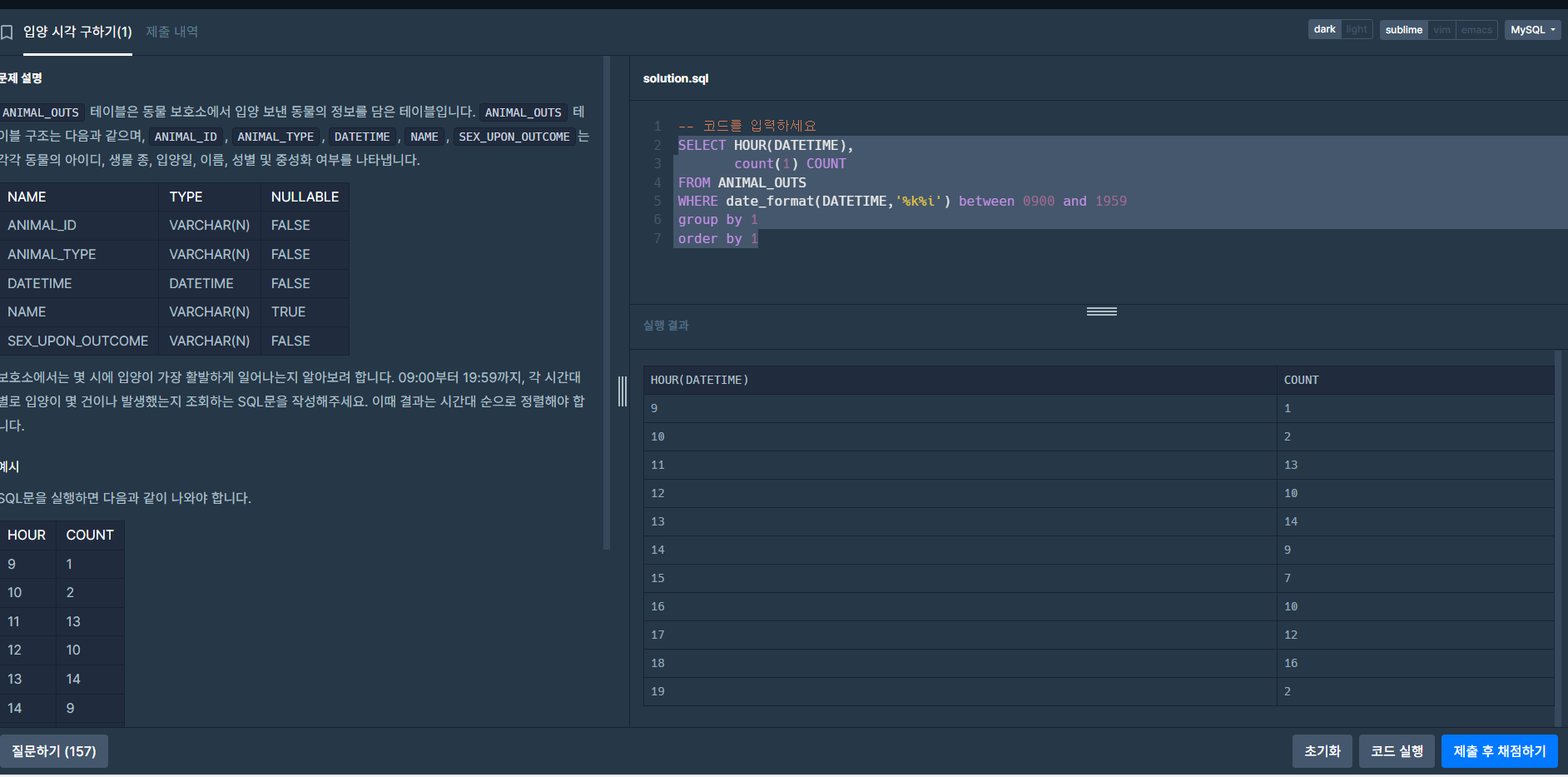Click the result count value 16
The image size is (1568, 777).
point(1291,663)
